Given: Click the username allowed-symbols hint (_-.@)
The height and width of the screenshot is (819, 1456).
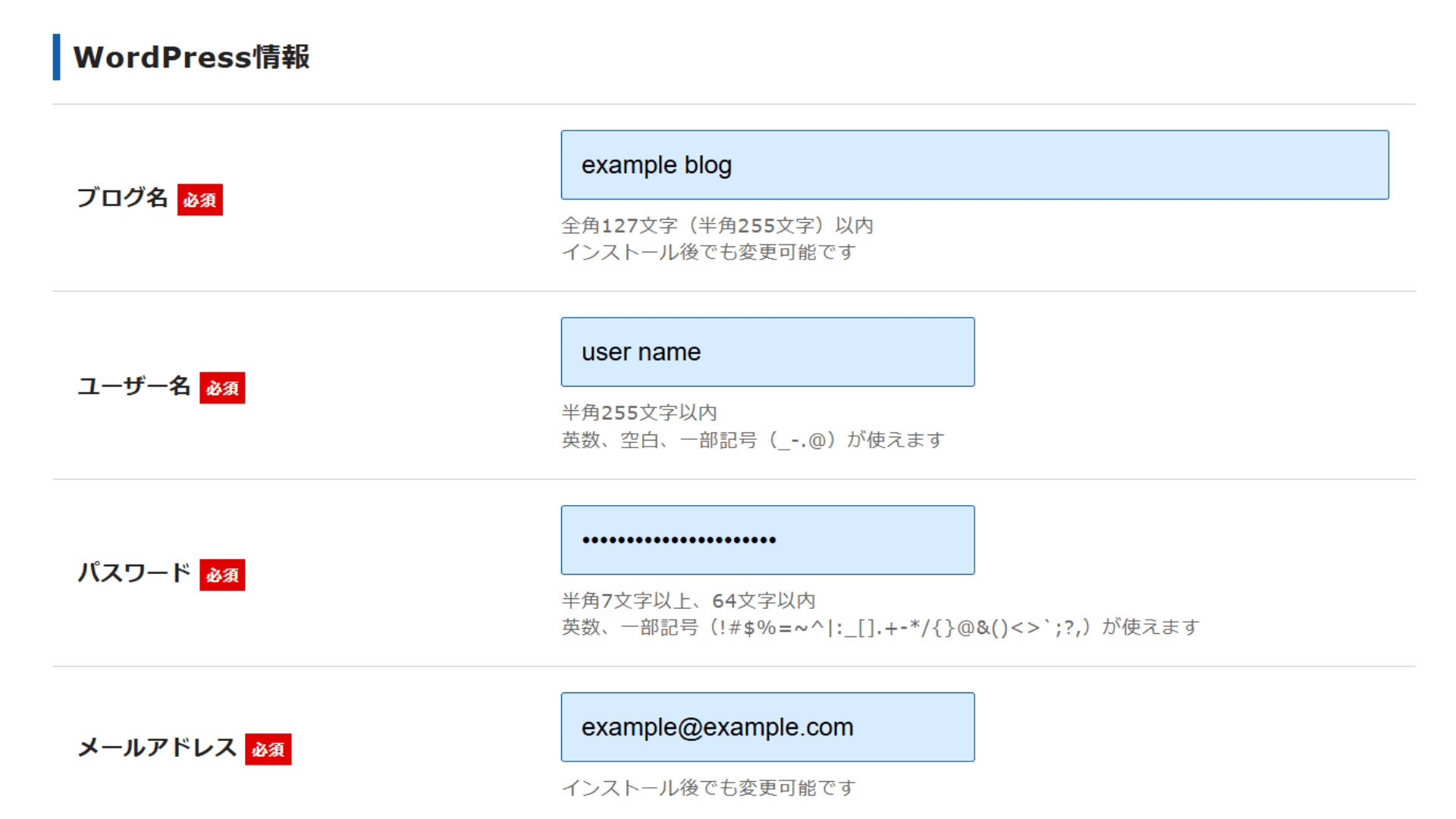Looking at the screenshot, I should [x=753, y=440].
